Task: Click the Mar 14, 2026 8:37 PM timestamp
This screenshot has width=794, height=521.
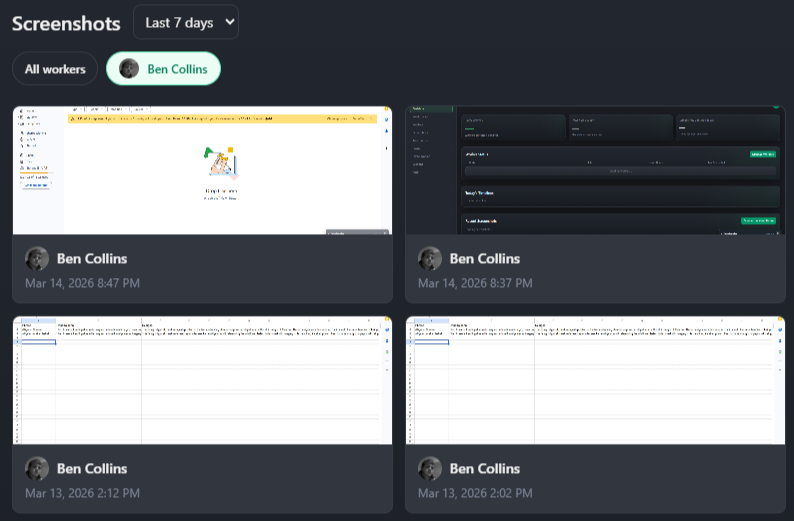Action: point(476,283)
